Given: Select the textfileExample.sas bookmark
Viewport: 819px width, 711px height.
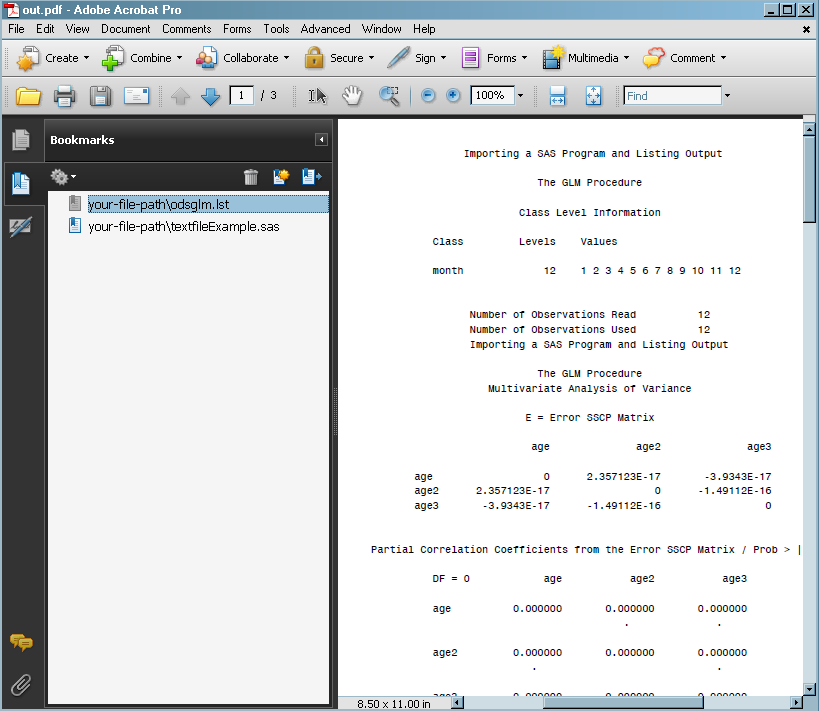Looking at the screenshot, I should coord(183,226).
